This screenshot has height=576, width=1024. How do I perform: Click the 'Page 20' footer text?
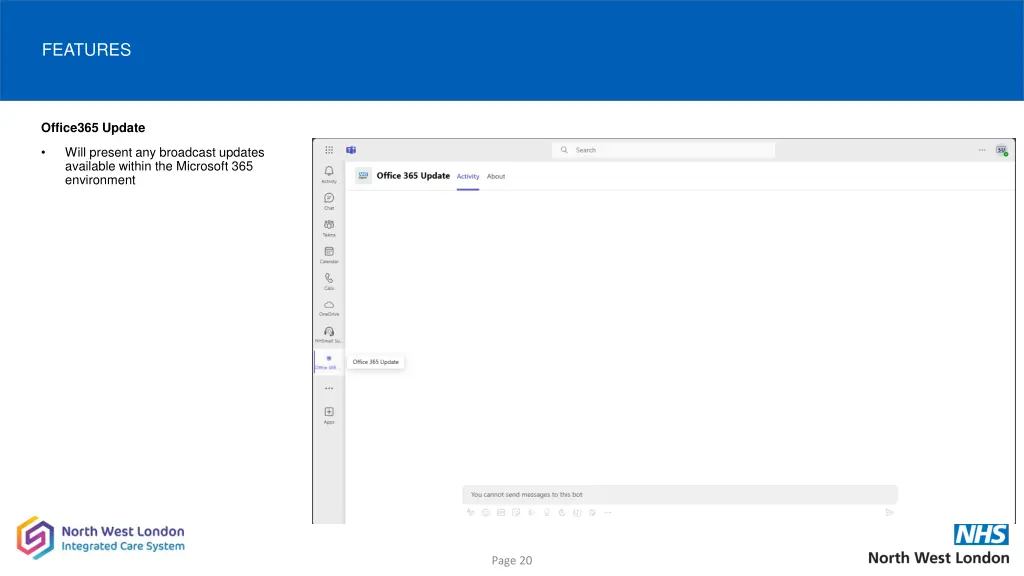[x=512, y=560]
